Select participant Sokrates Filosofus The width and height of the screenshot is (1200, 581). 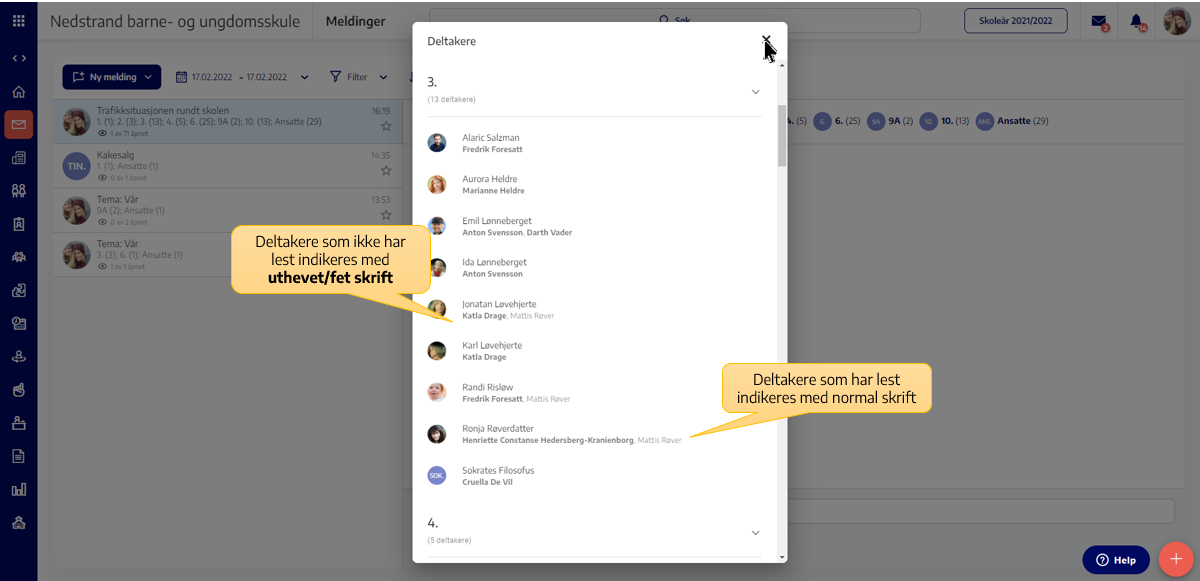tap(594, 476)
